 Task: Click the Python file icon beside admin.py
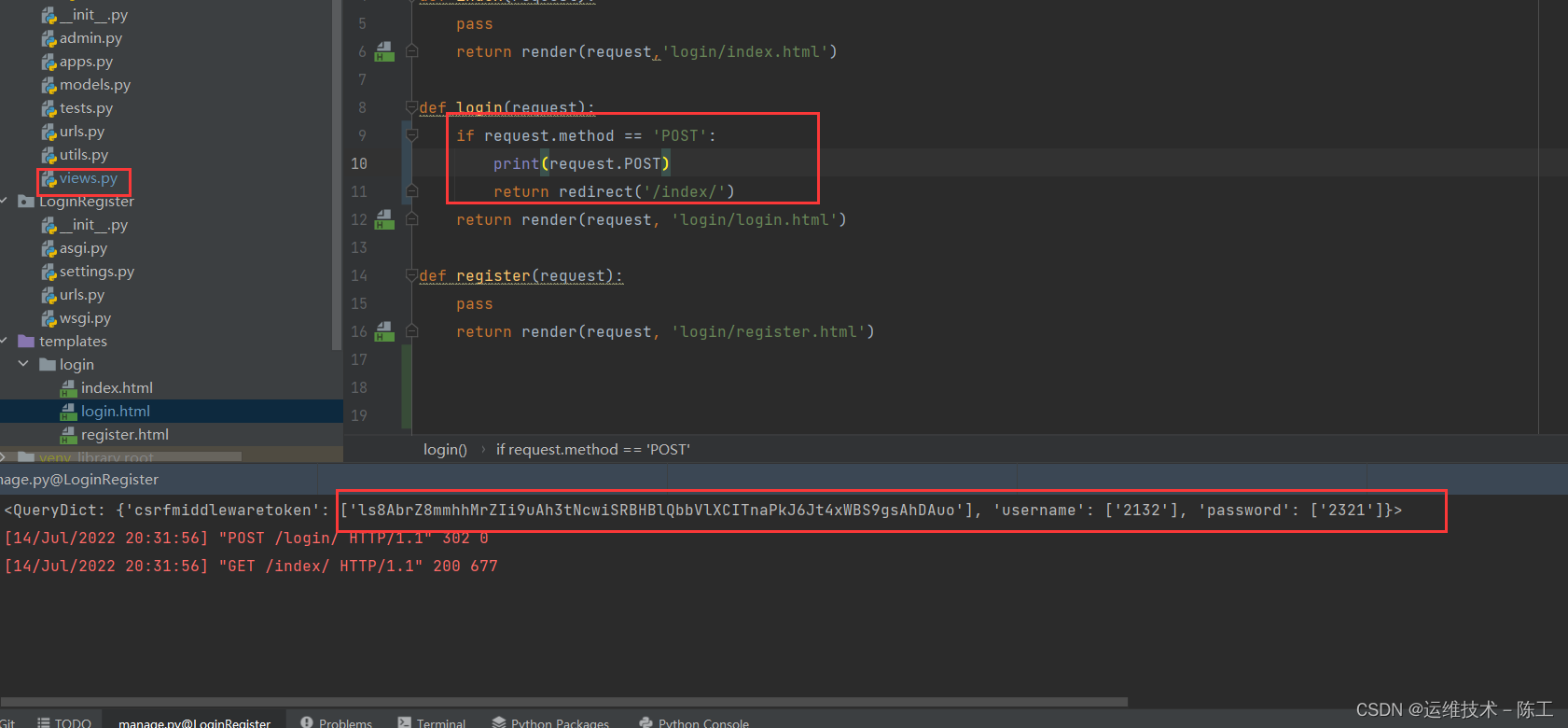click(49, 38)
